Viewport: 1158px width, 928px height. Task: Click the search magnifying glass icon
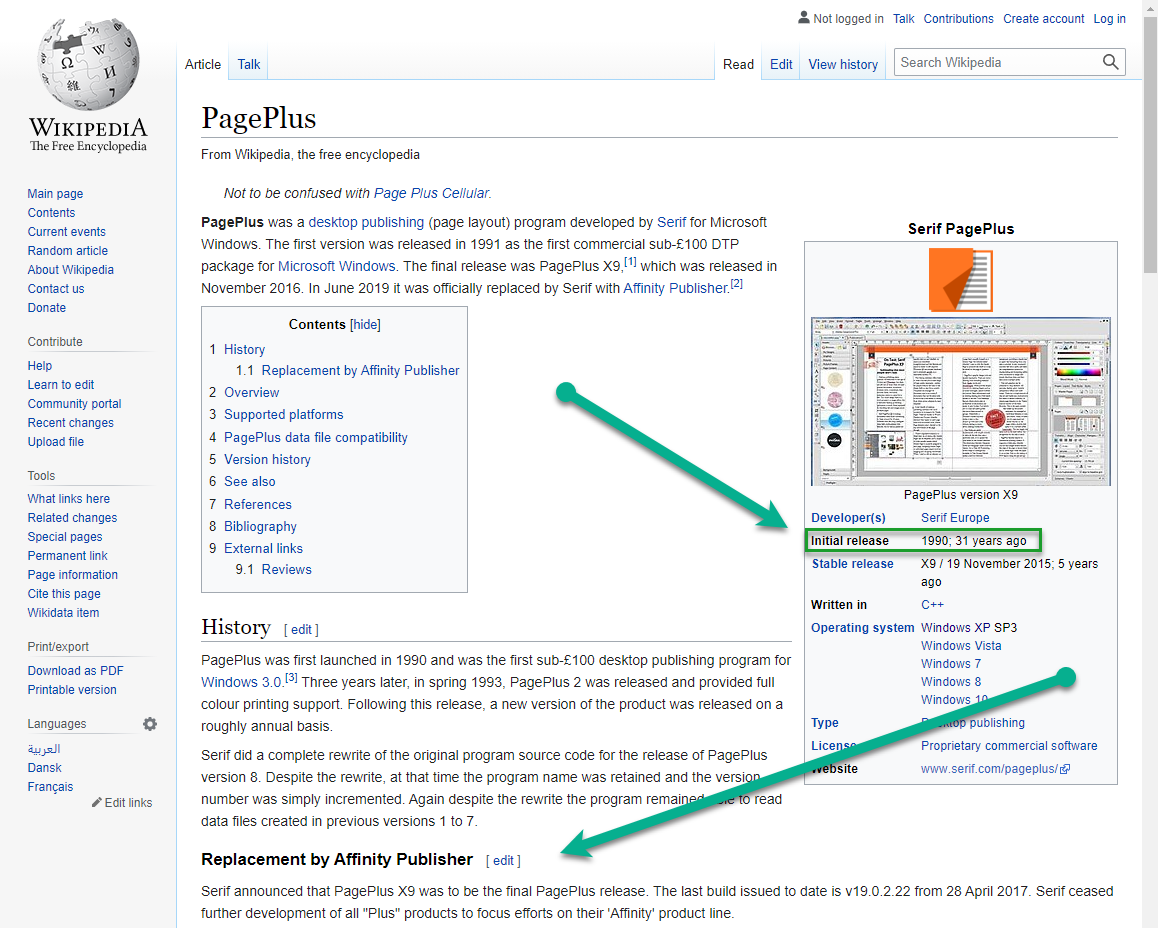click(x=1110, y=62)
